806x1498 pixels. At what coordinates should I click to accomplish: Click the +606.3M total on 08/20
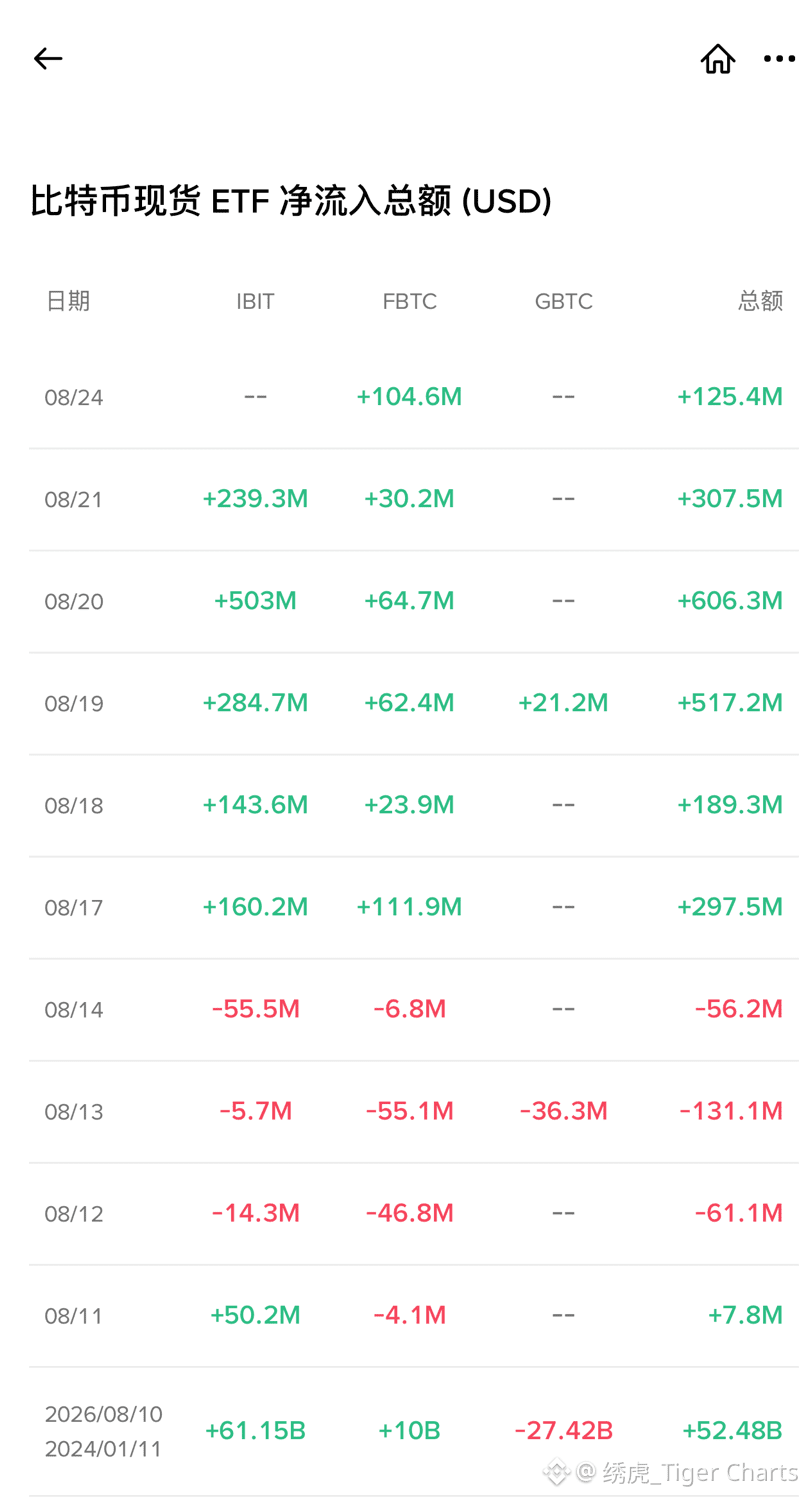729,601
